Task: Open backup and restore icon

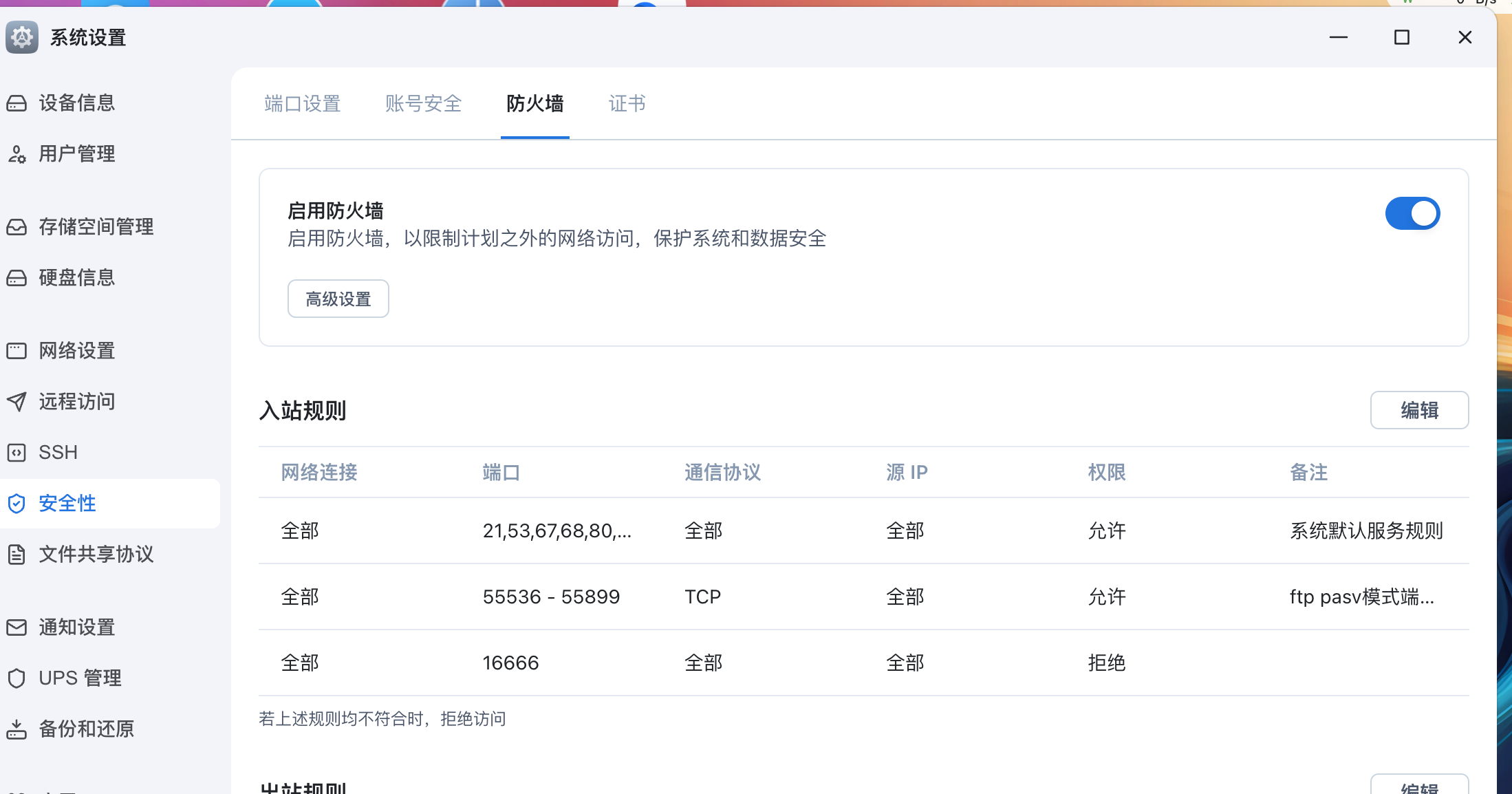Action: point(17,729)
